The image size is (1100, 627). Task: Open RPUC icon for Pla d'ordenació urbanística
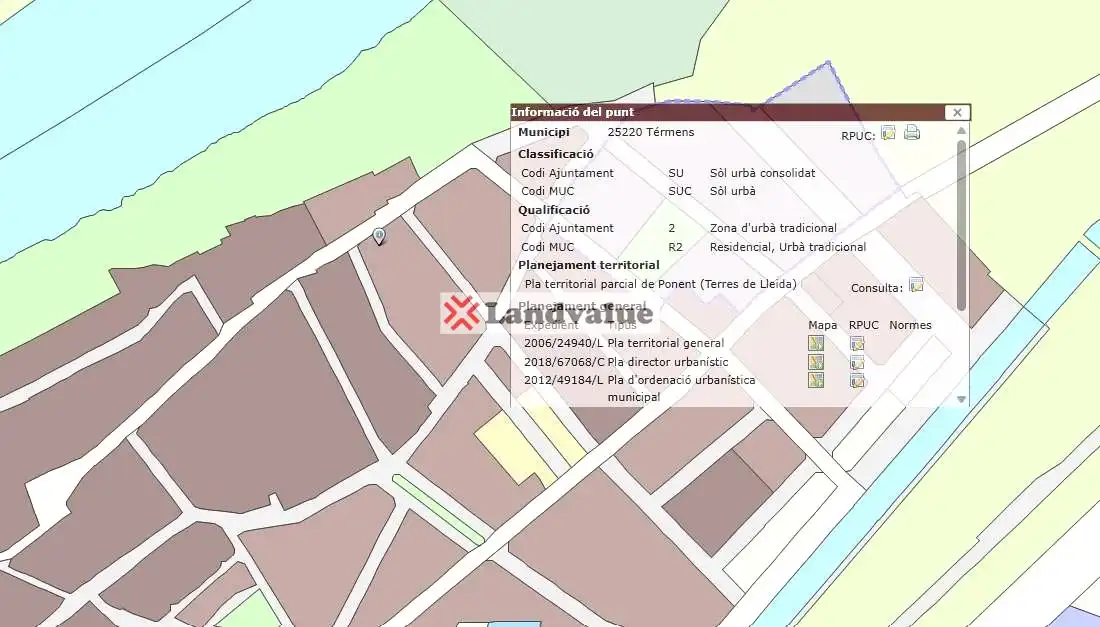(x=857, y=382)
